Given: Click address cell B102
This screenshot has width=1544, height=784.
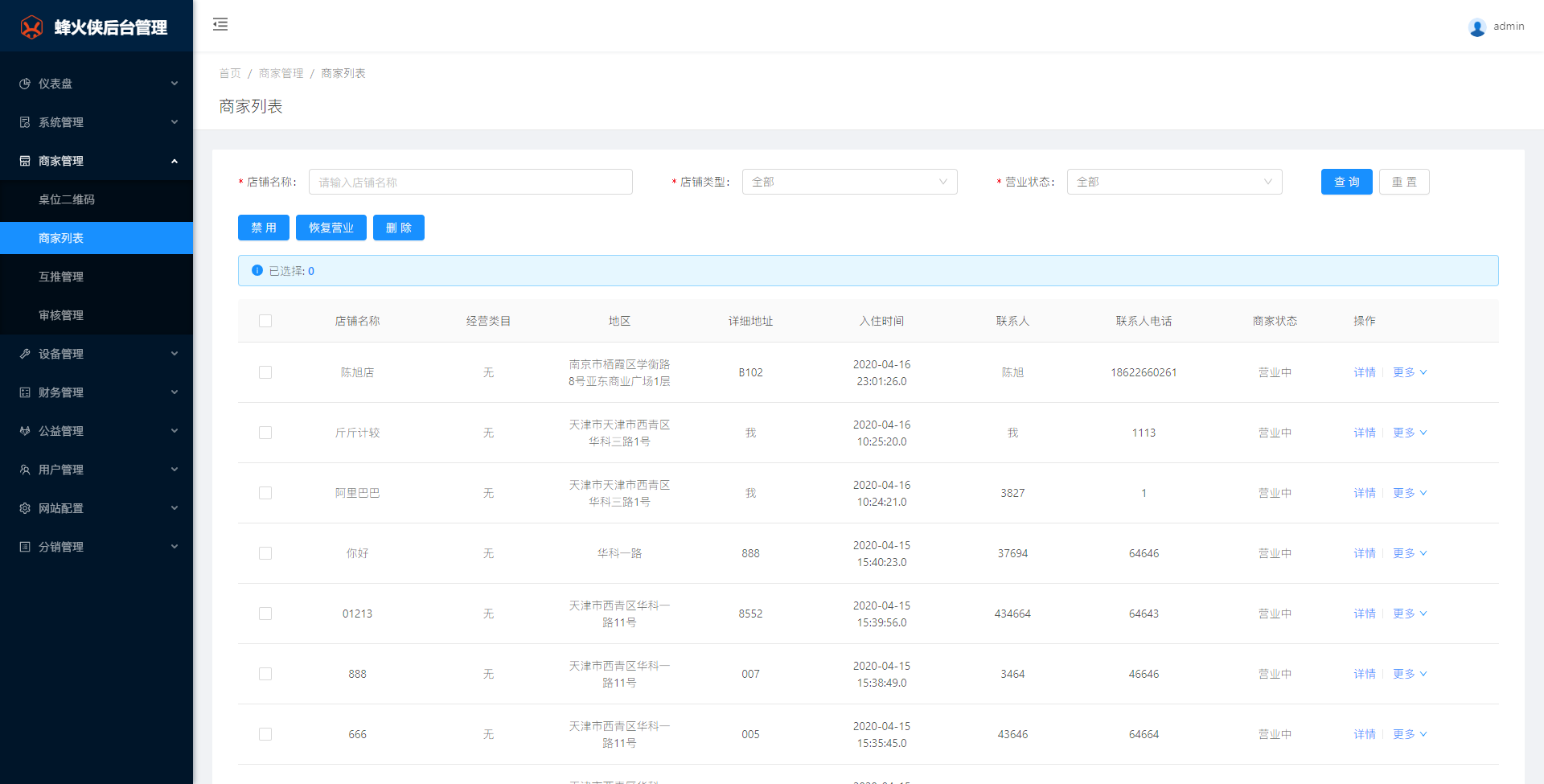Looking at the screenshot, I should (x=750, y=372).
